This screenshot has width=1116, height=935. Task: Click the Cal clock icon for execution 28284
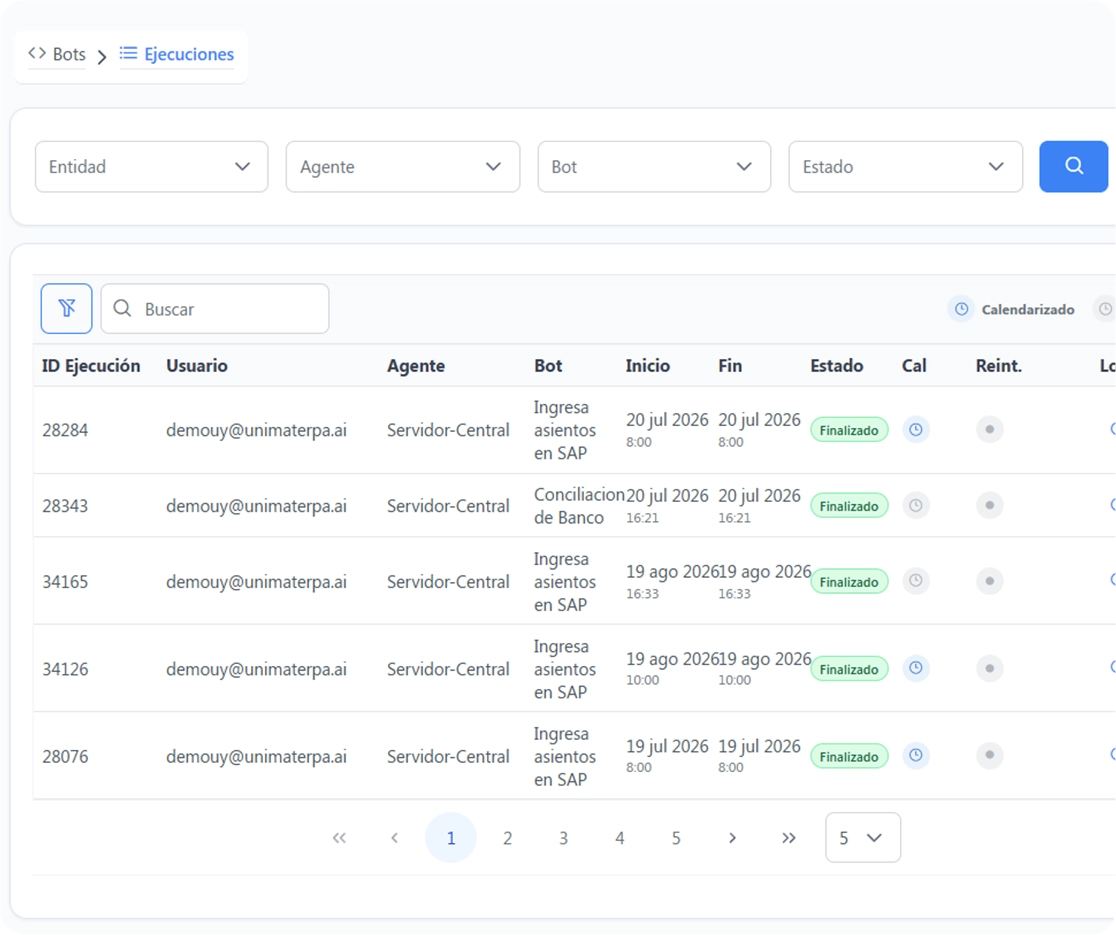(916, 430)
